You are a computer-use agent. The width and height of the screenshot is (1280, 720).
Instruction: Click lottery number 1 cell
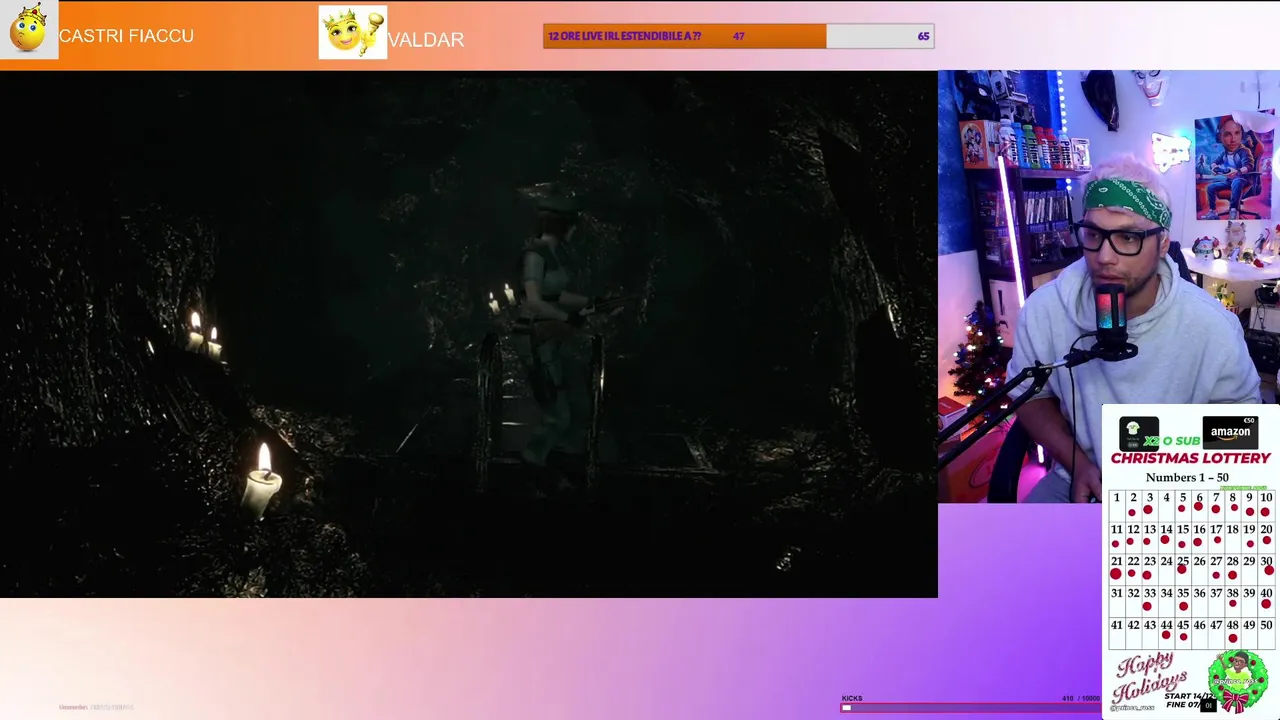click(1116, 504)
